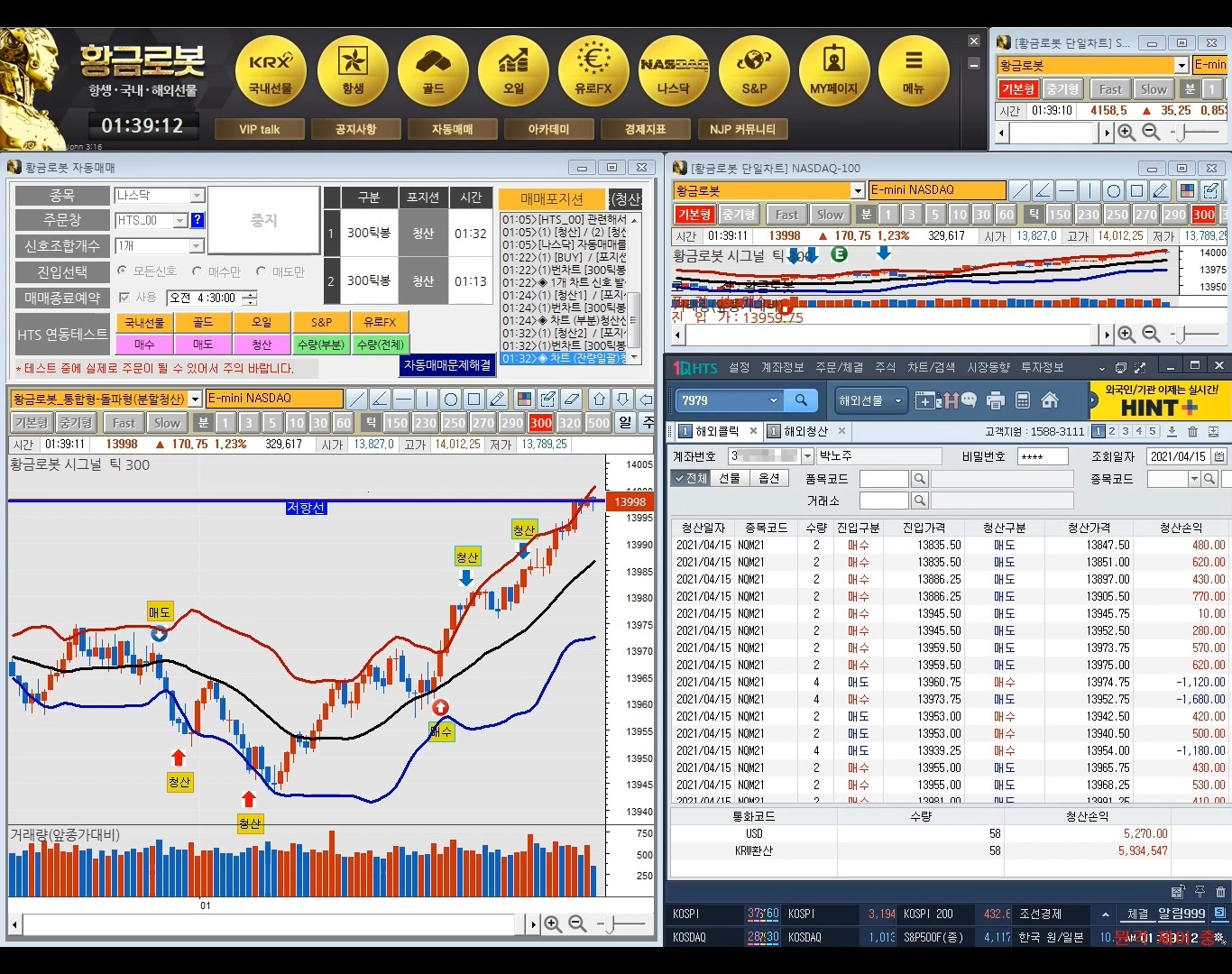Select 모든신호 radio button
Screen dimensions: 1232x974
coord(123,271)
